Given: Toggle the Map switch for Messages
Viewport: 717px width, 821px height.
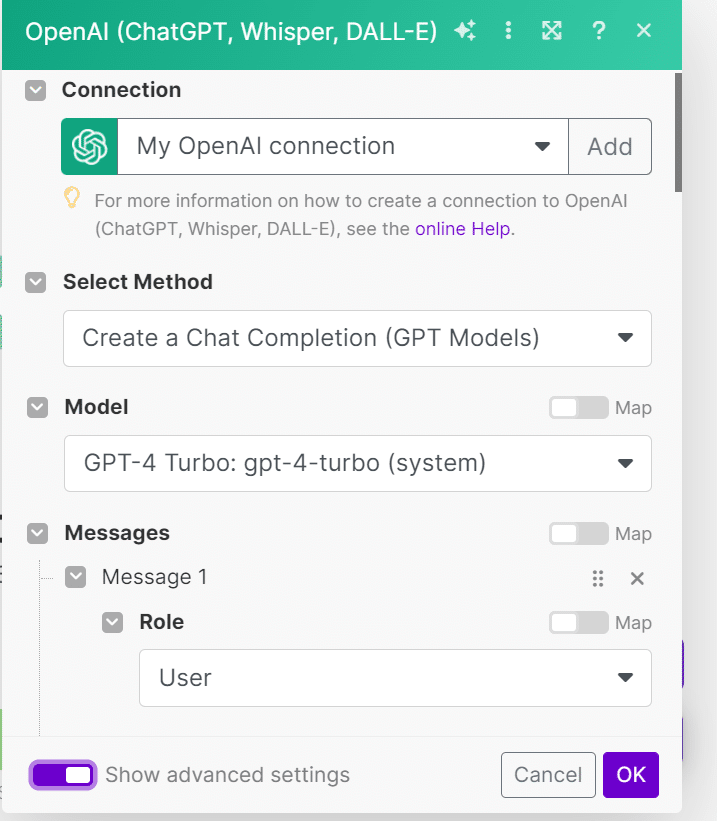Looking at the screenshot, I should coord(578,534).
